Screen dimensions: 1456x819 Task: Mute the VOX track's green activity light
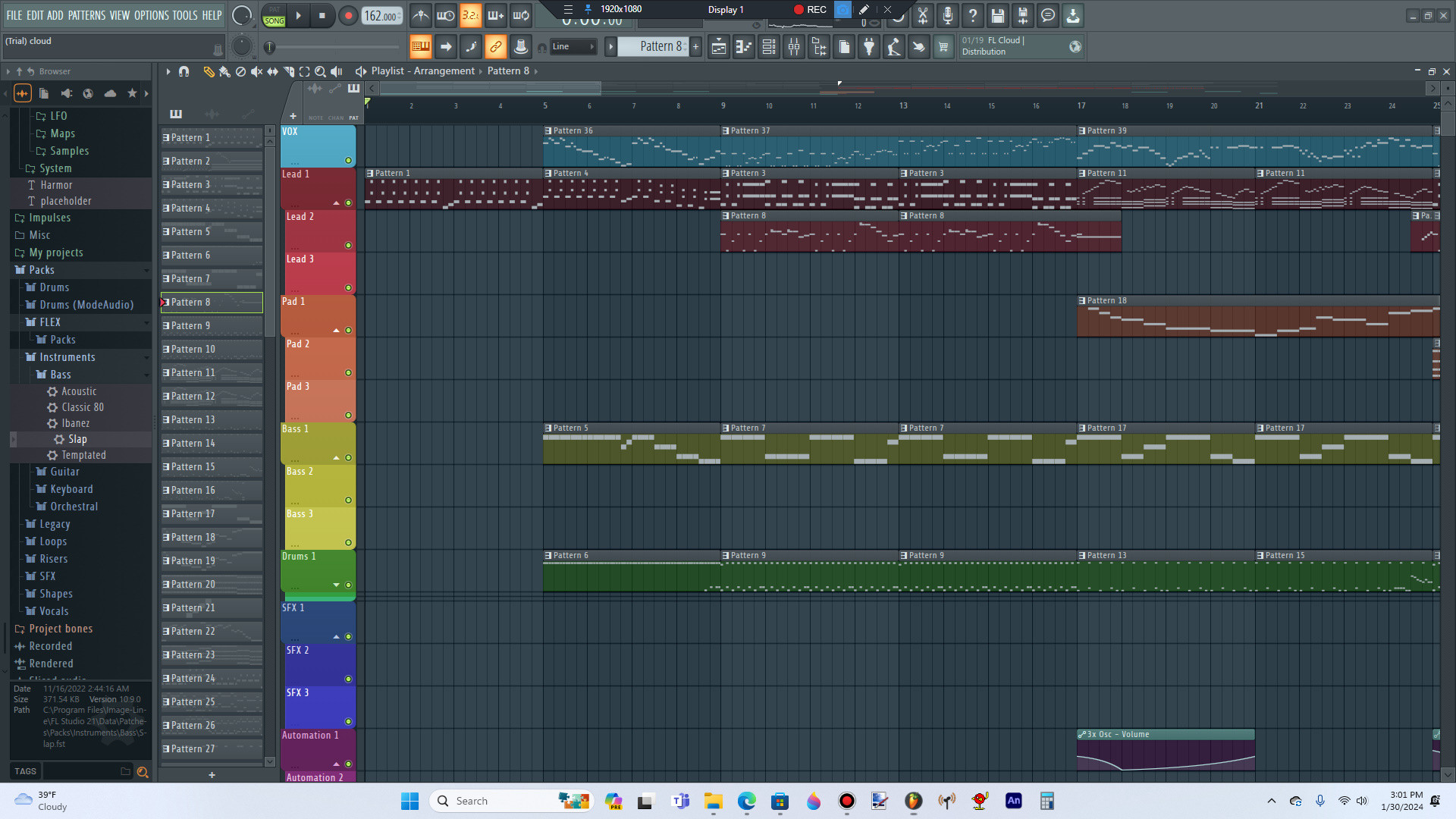click(348, 159)
